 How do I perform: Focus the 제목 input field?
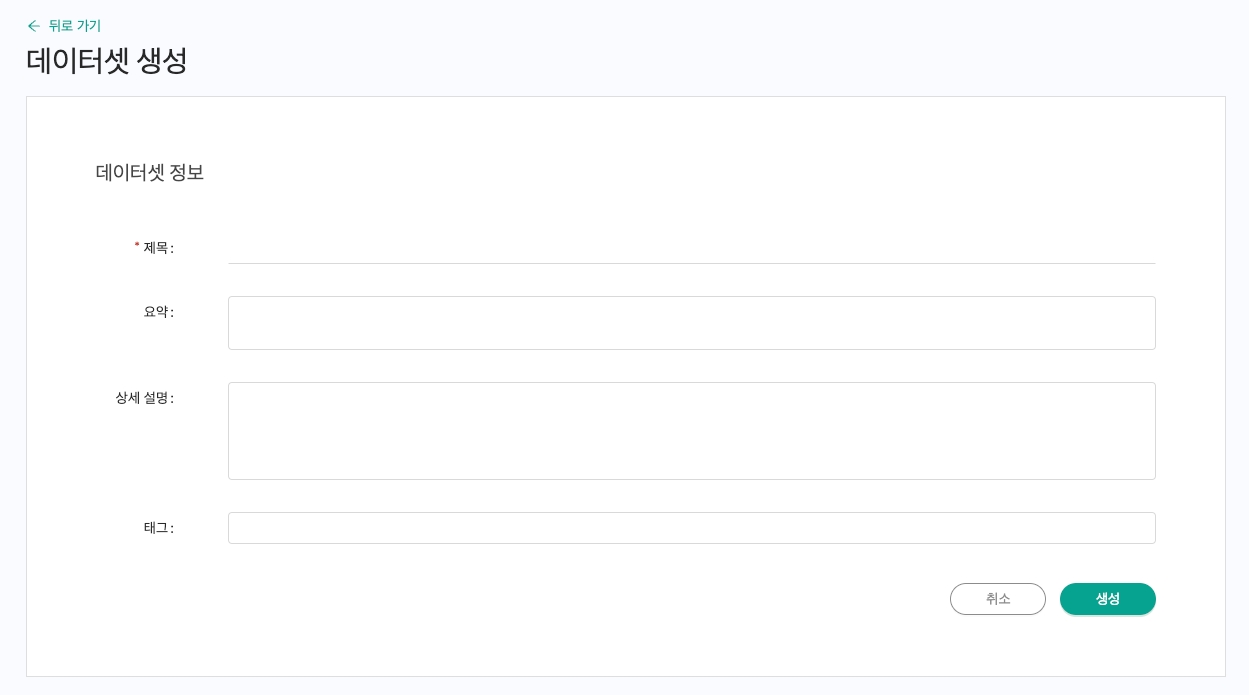(691, 248)
